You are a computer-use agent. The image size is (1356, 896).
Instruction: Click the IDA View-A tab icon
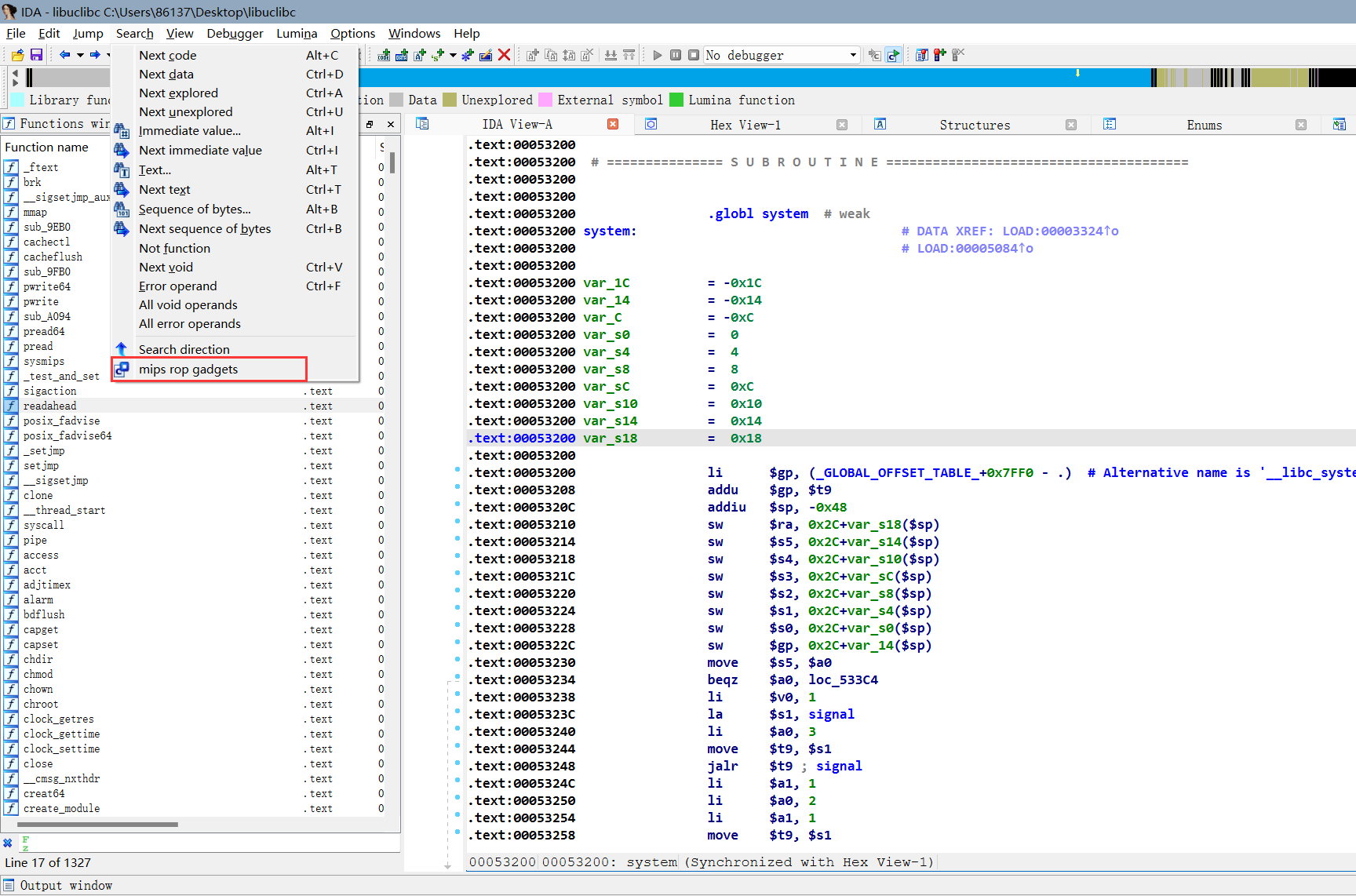(422, 124)
